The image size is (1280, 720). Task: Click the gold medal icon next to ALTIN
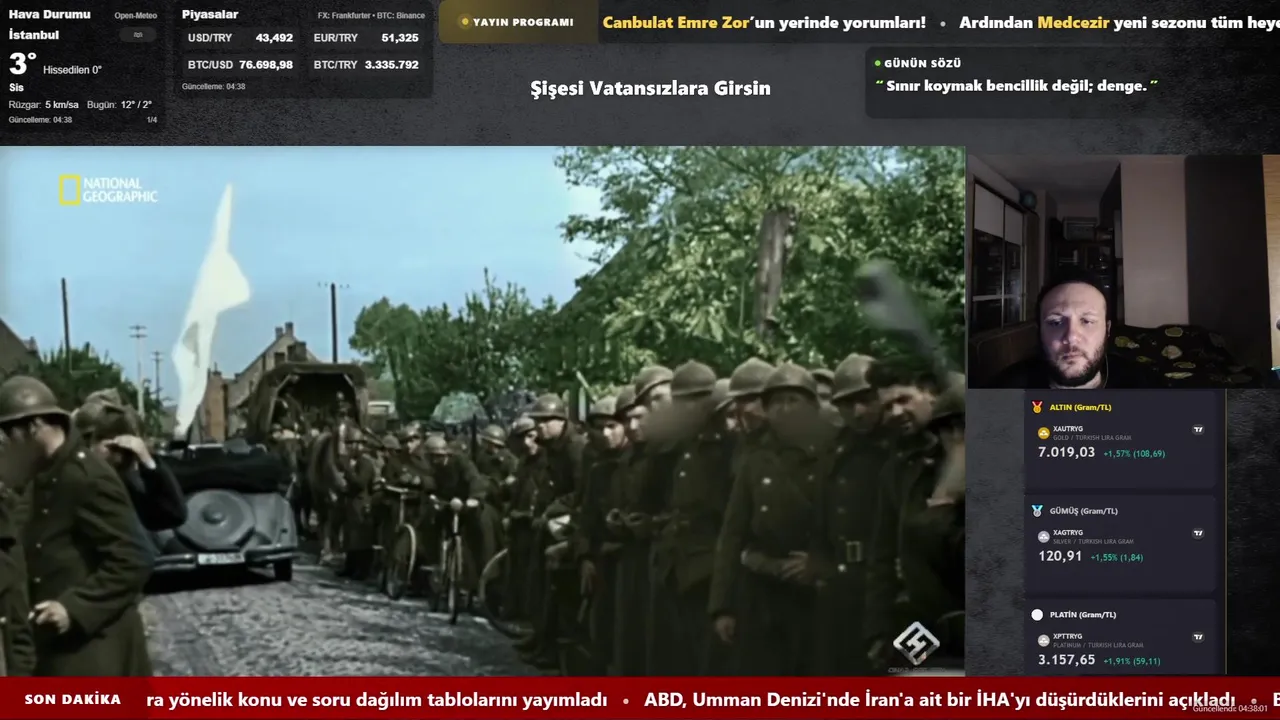click(1037, 407)
